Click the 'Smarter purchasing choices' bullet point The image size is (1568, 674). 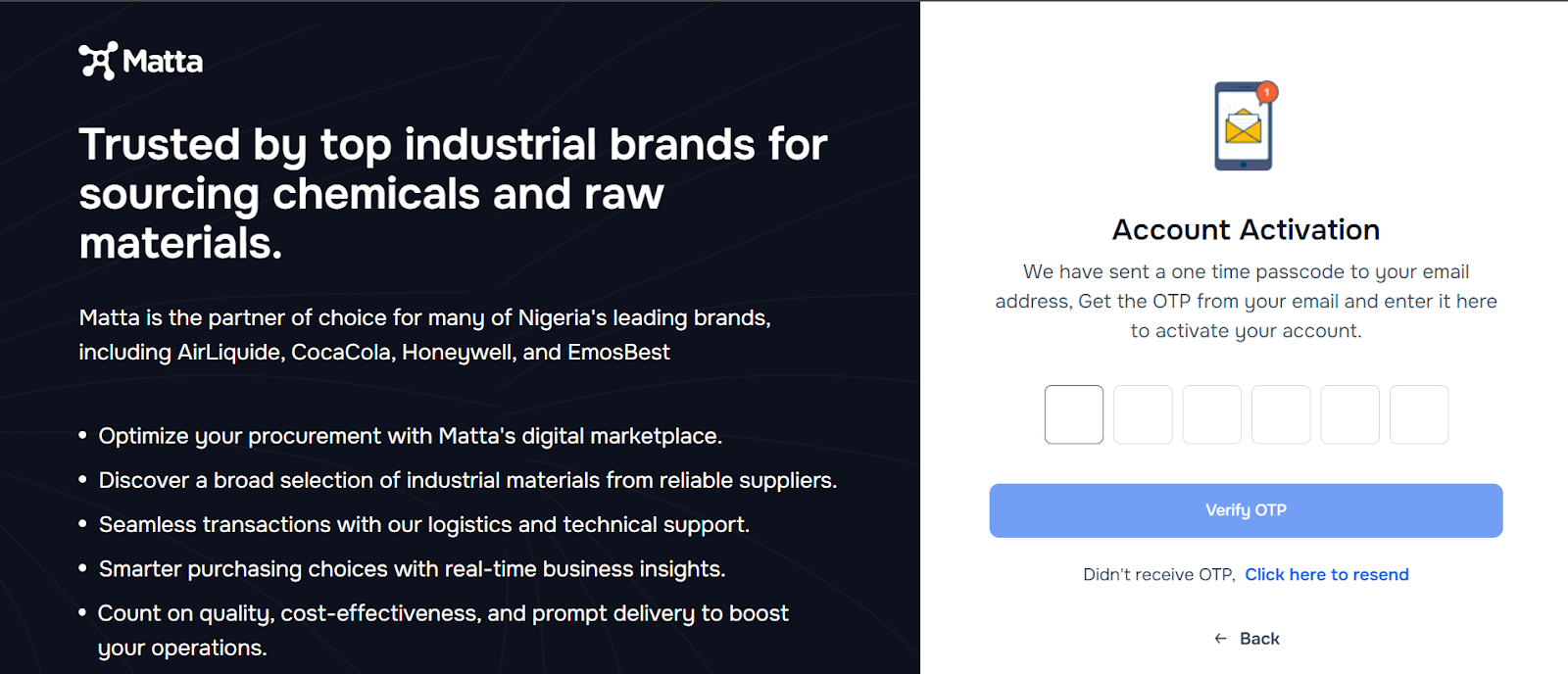(412, 569)
